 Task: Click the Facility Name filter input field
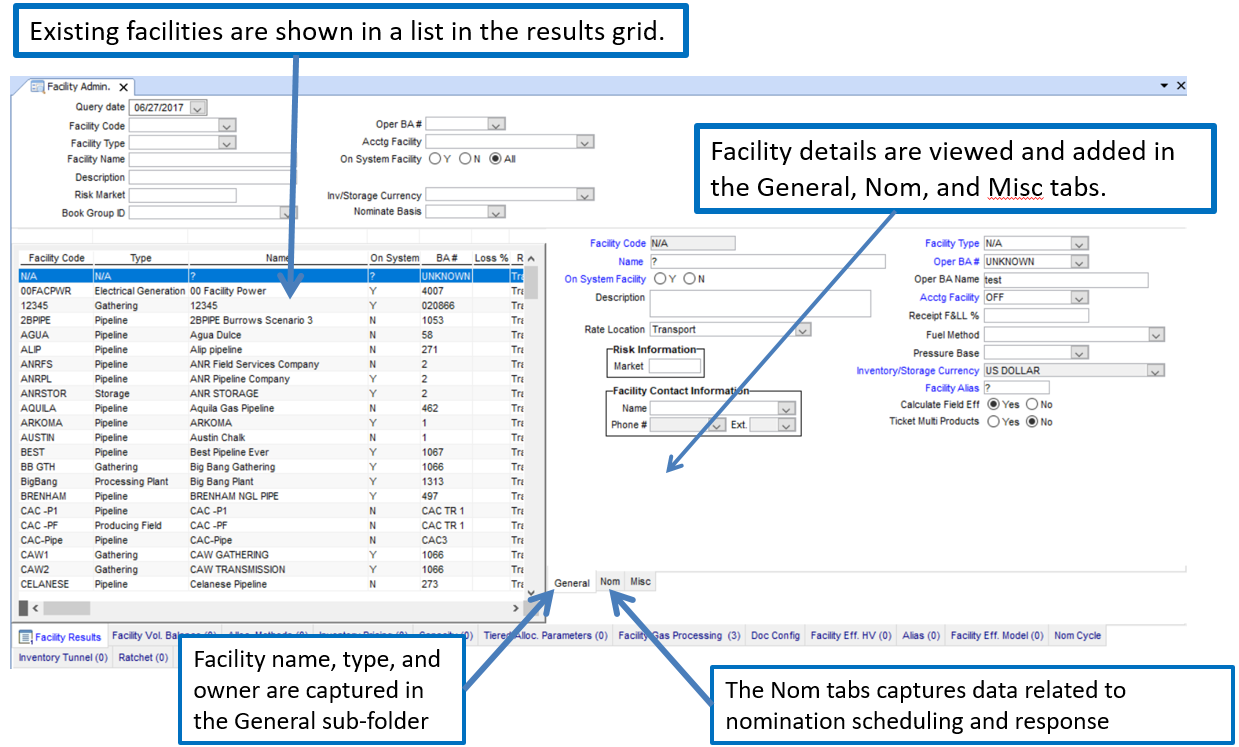[212, 160]
